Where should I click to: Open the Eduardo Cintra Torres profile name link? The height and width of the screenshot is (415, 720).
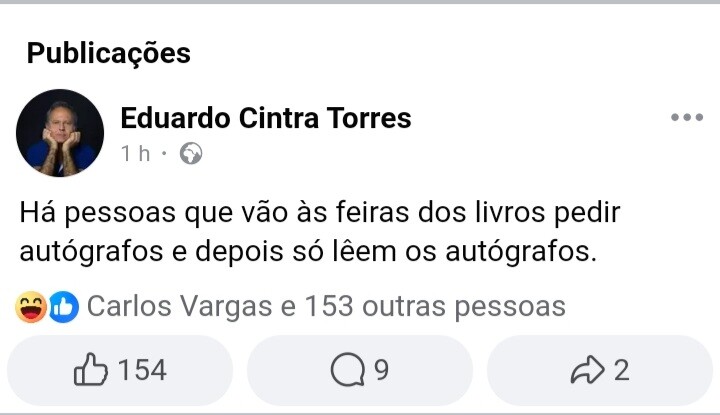click(x=265, y=118)
